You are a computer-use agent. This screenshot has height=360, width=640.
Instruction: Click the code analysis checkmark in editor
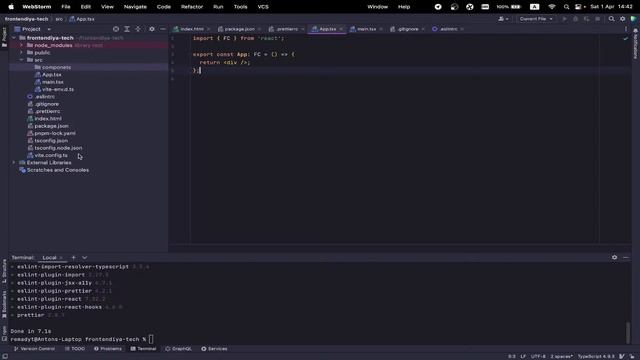click(626, 38)
